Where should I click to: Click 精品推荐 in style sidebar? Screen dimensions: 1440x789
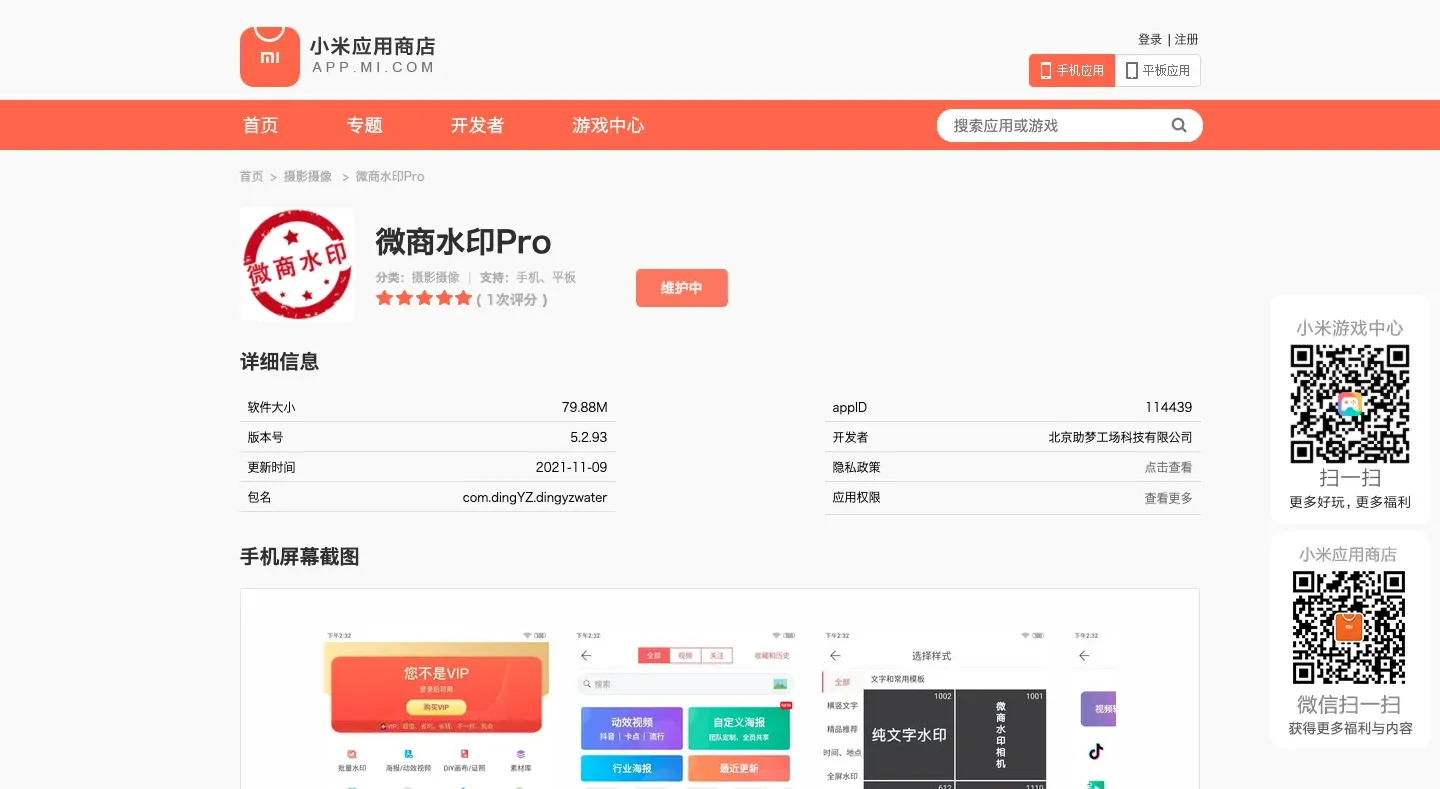(x=842, y=729)
